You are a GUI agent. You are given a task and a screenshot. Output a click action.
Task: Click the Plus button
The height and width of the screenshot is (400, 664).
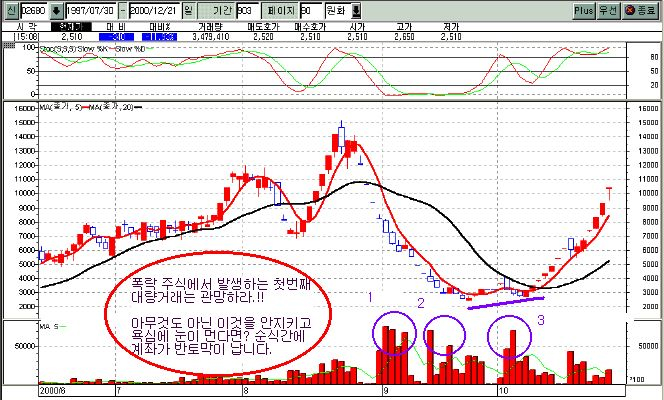click(x=584, y=10)
